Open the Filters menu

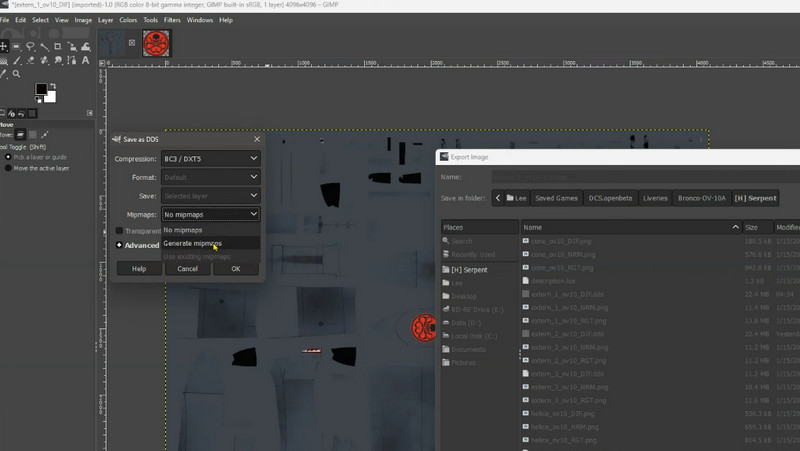[x=172, y=20]
